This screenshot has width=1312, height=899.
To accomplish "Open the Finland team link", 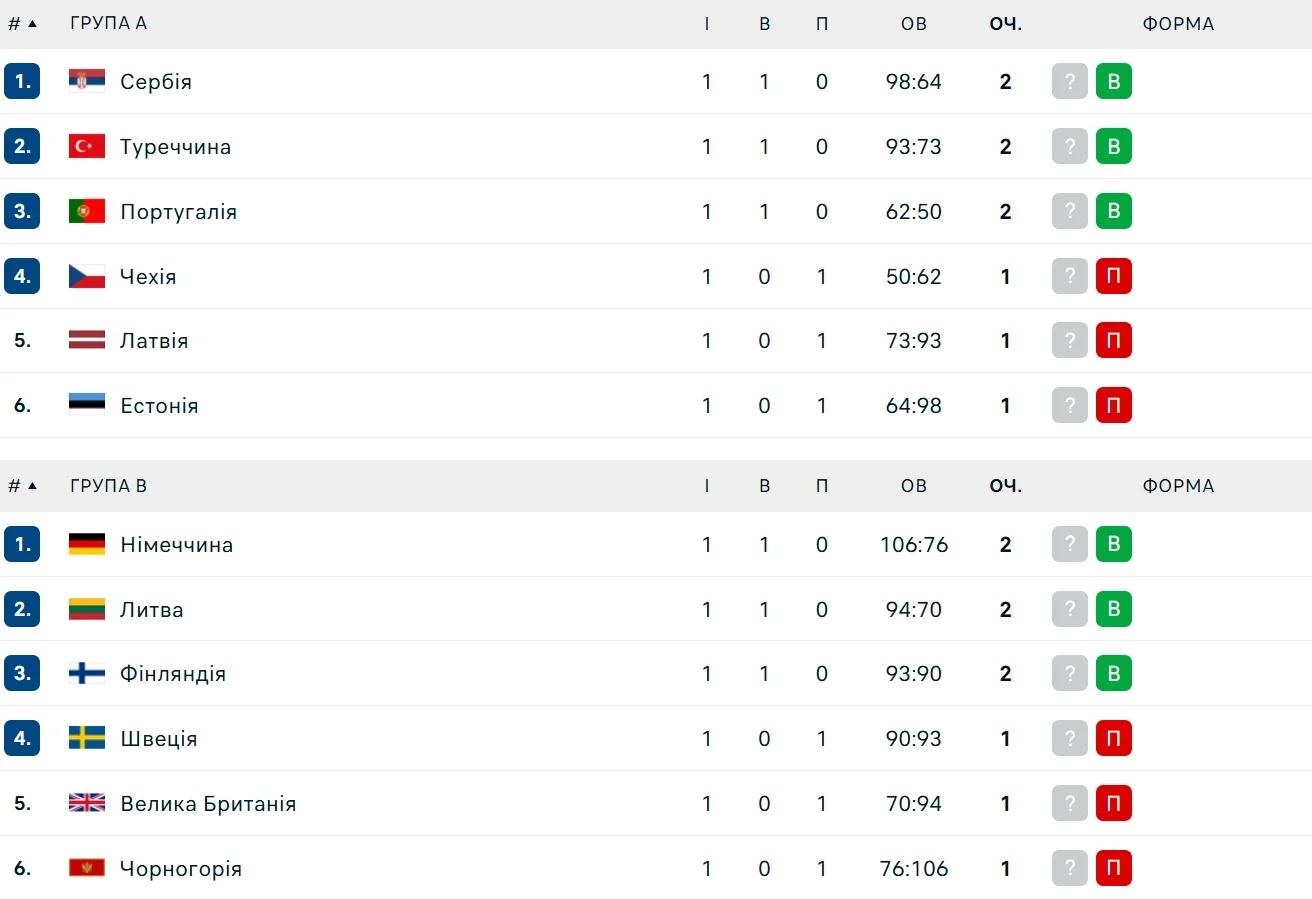I will click(173, 674).
